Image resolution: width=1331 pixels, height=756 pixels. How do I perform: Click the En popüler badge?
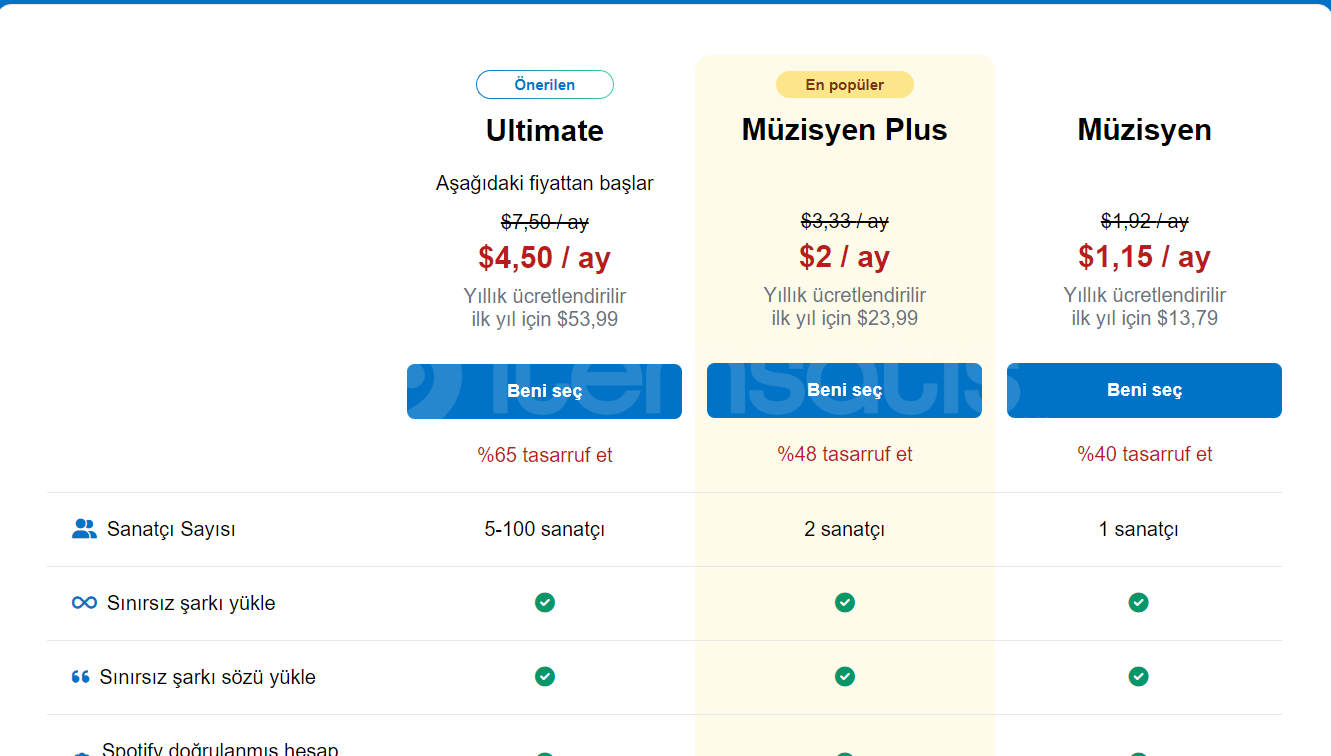845,85
